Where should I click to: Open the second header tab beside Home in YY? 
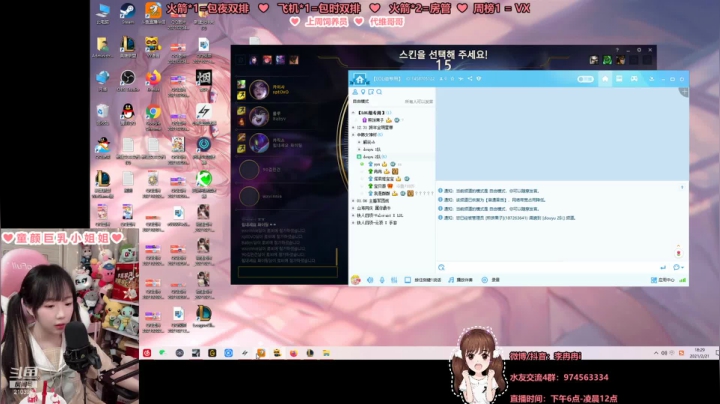pyautogui.click(x=619, y=79)
